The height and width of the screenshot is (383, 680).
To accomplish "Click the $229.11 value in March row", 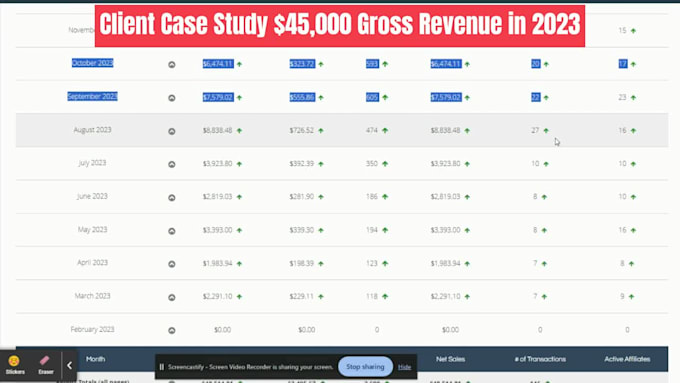I will (301, 296).
